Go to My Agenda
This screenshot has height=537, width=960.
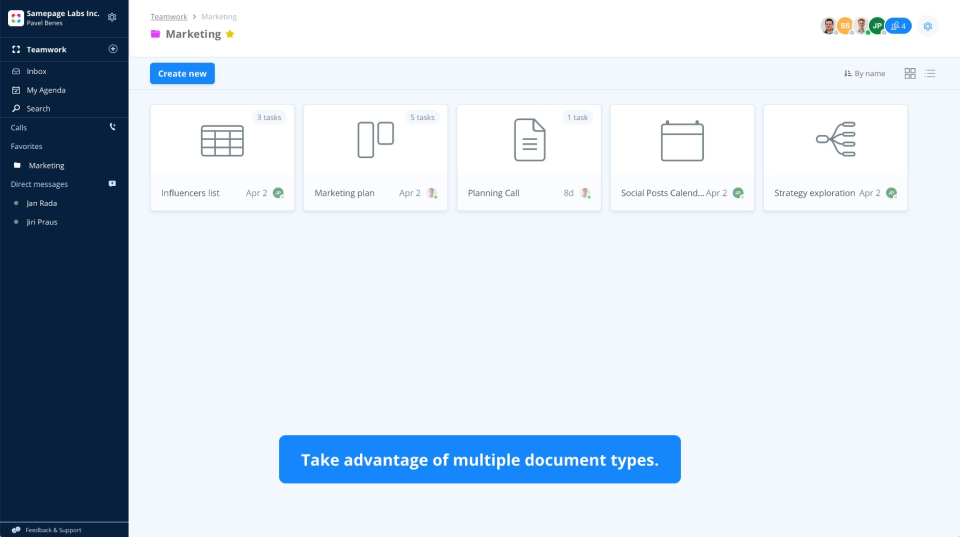coord(46,90)
